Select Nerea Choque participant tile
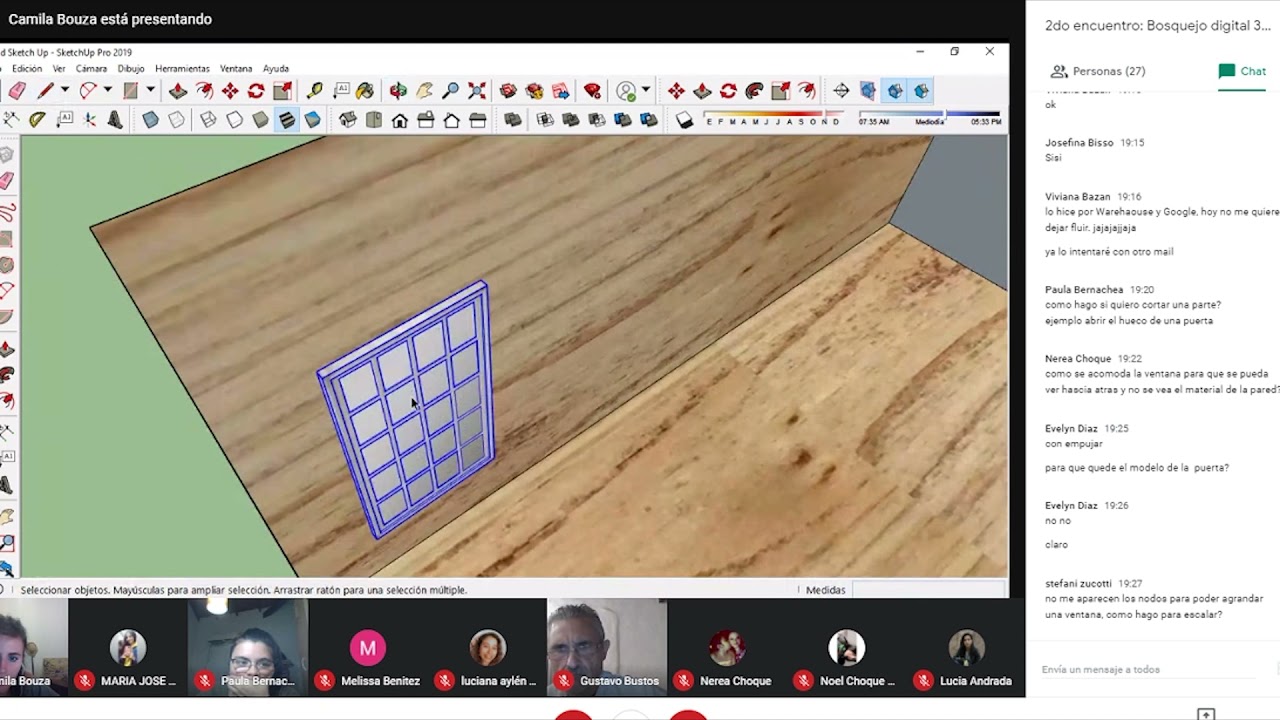This screenshot has width=1280, height=720. point(727,646)
